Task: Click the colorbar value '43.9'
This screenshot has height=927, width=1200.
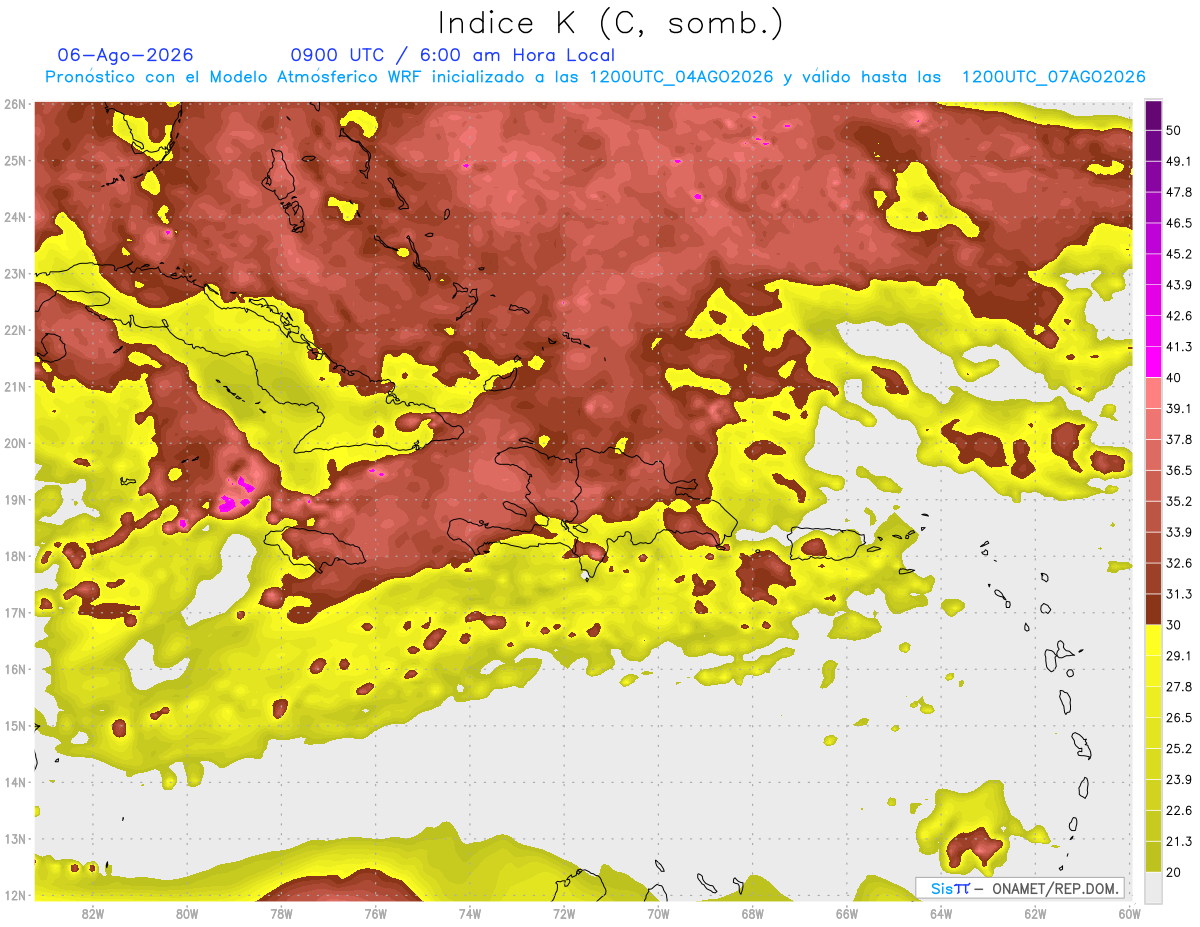Action: 1179,285
